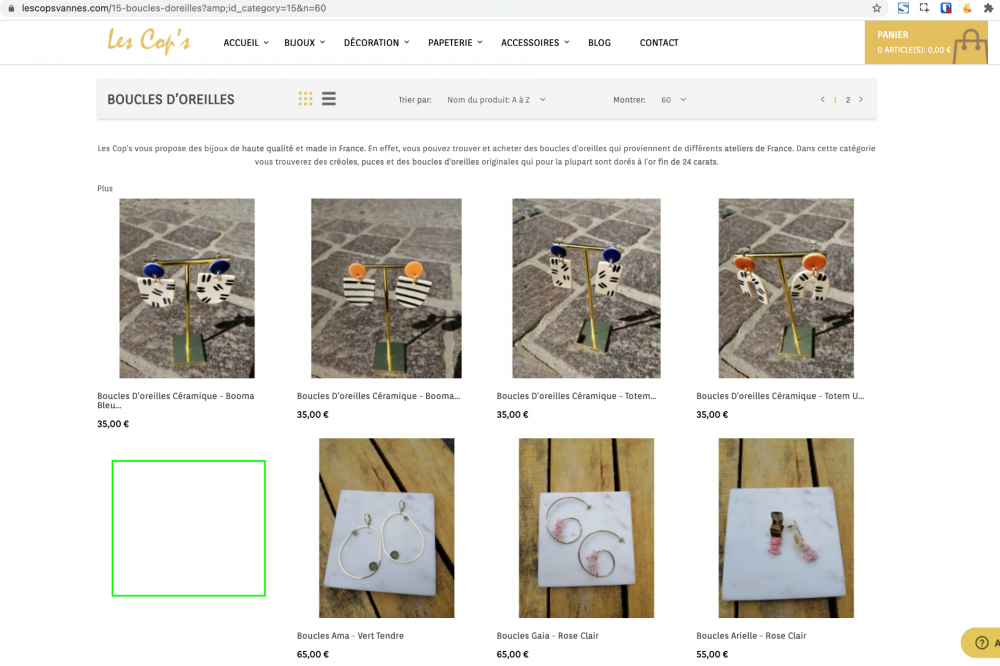The height and width of the screenshot is (666, 1000).
Task: Select the 65,00 € price of Boucles Ama
Action: pyautogui.click(x=312, y=654)
